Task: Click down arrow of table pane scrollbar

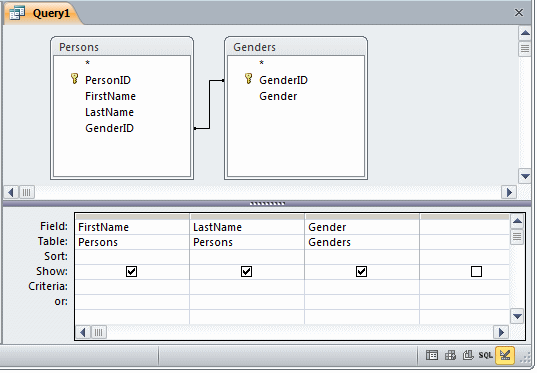Action: pos(525,176)
